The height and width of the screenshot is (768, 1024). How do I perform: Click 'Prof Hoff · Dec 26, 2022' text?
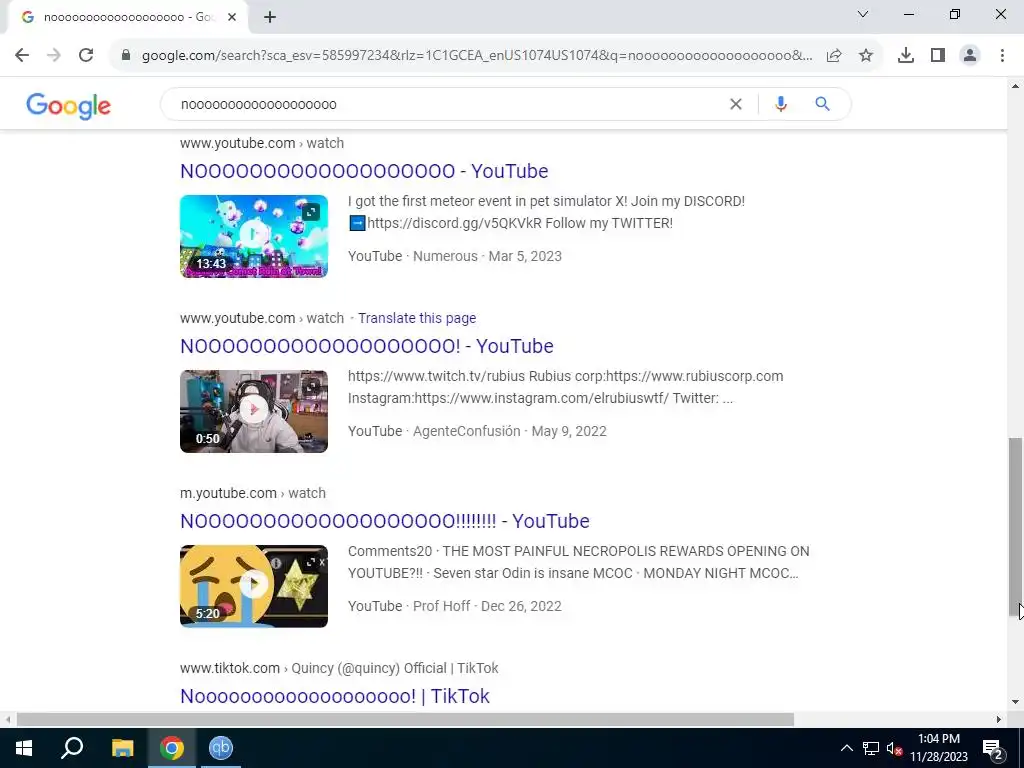click(x=487, y=606)
